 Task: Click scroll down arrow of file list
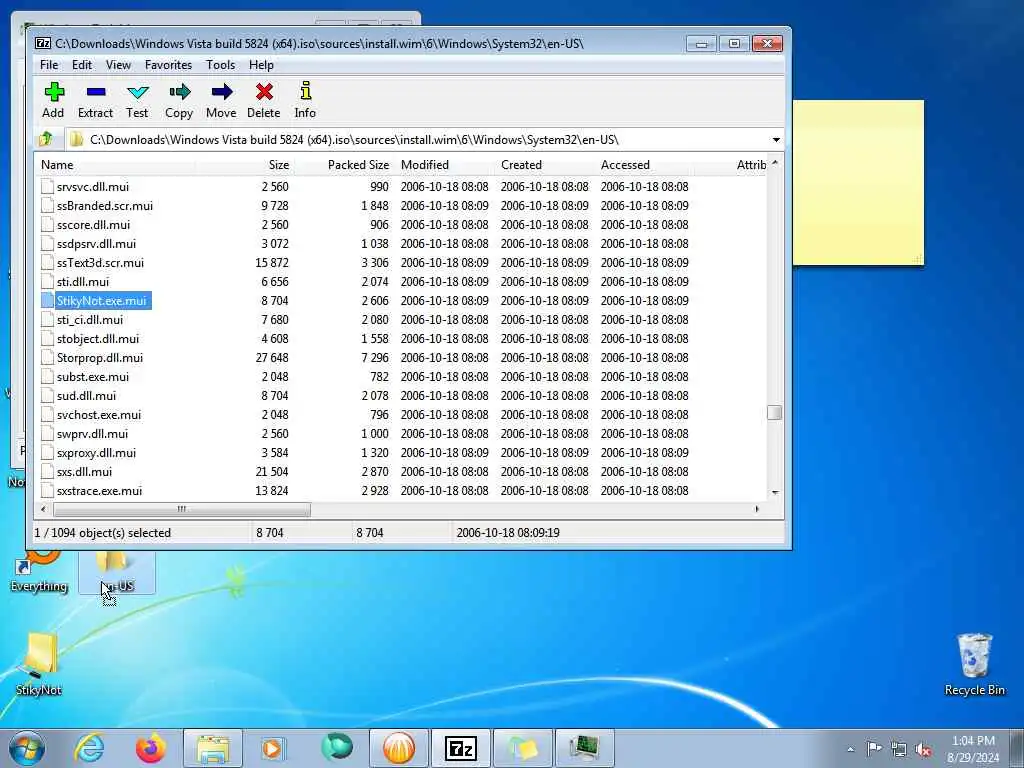click(x=775, y=493)
